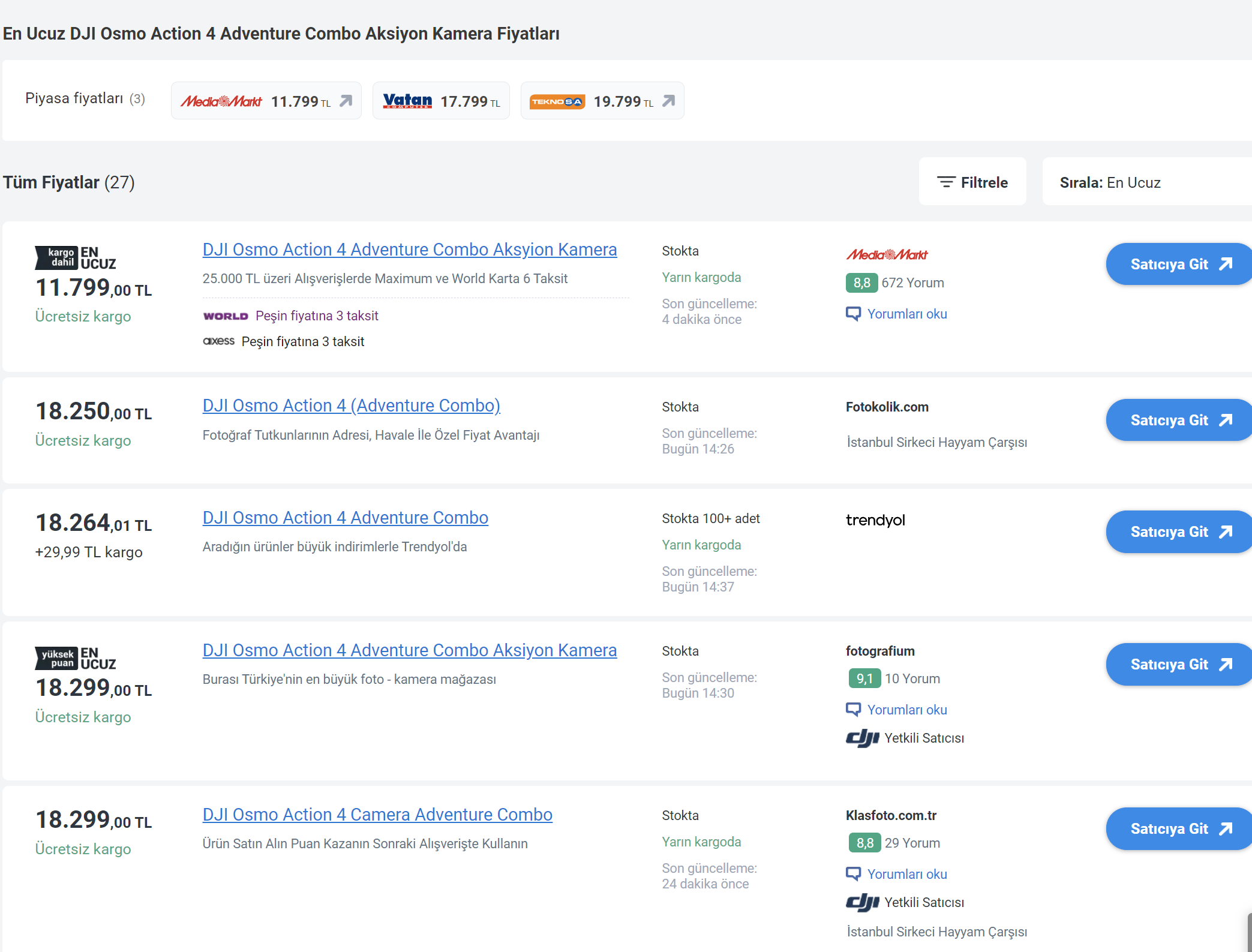The width and height of the screenshot is (1252, 952).
Task: Click comment bubble icon in Klasfoto row
Action: pos(853,874)
